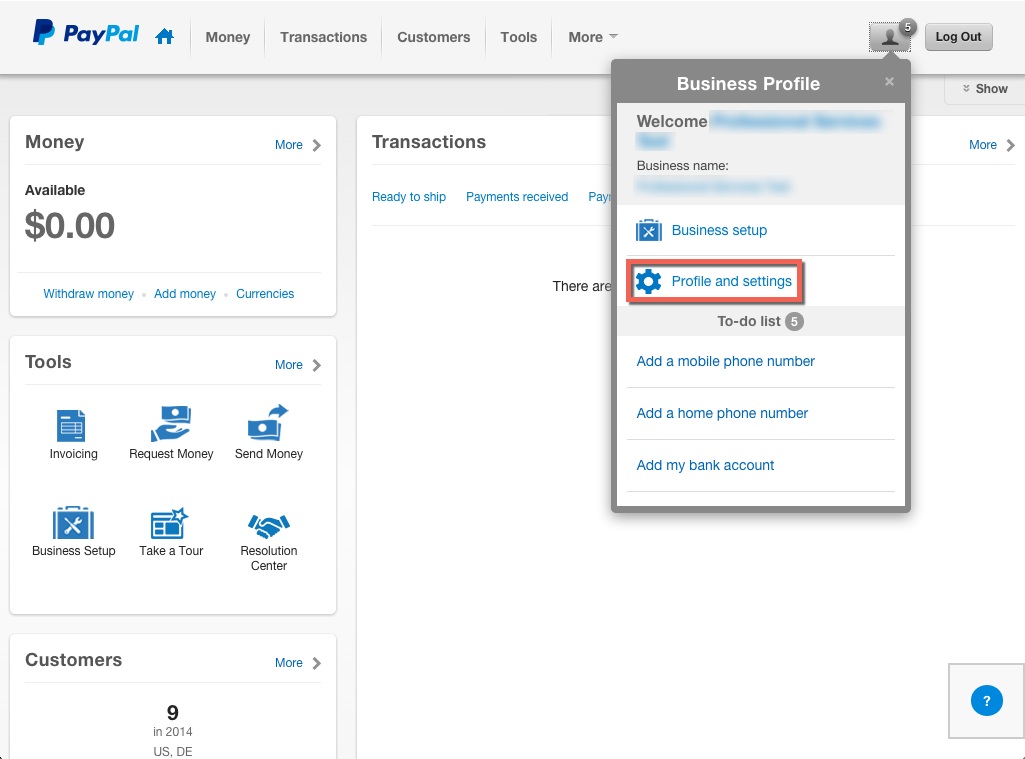
Task: Click the Transactions panel chevron arrow
Action: coord(1011,145)
